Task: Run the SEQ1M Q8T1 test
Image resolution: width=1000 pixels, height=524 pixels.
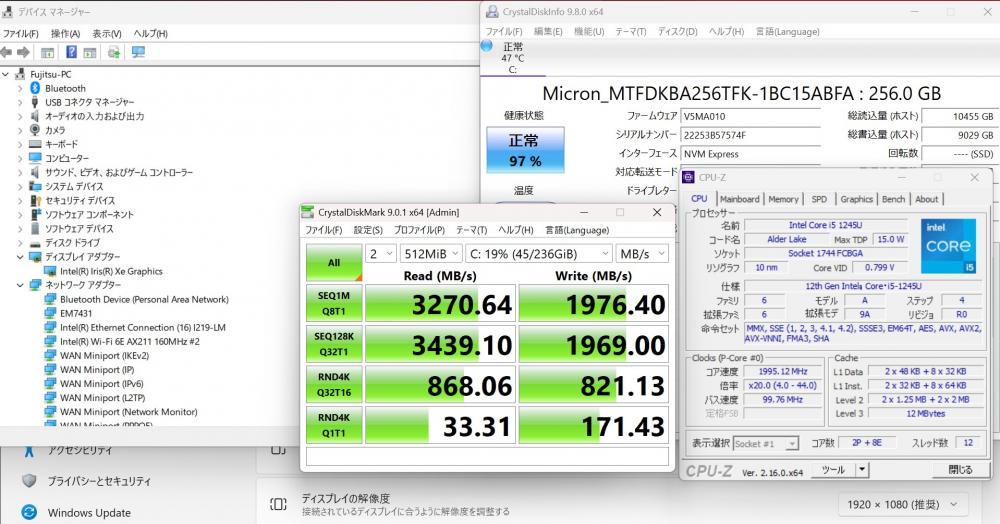Action: (x=334, y=303)
